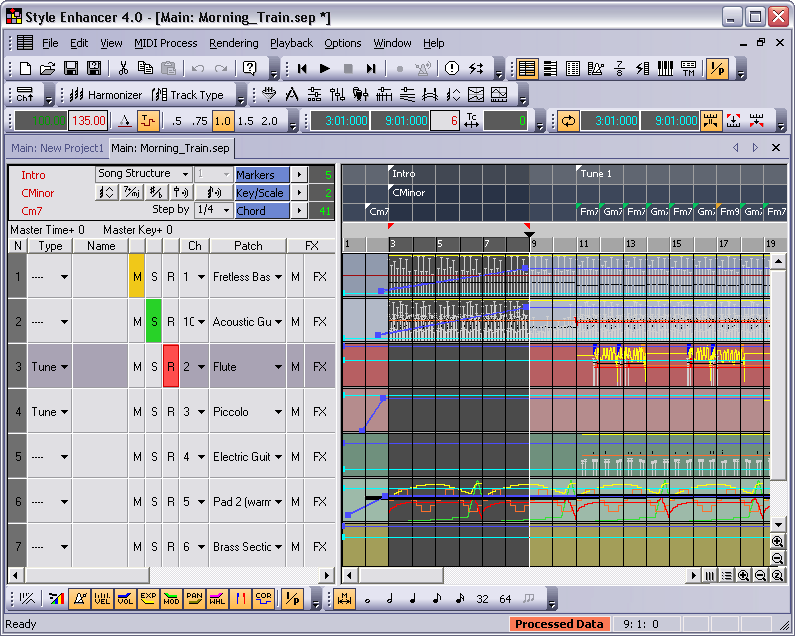Click the 135.00 tempo field
Viewport: 795px width, 636px height.
pyautogui.click(x=88, y=121)
